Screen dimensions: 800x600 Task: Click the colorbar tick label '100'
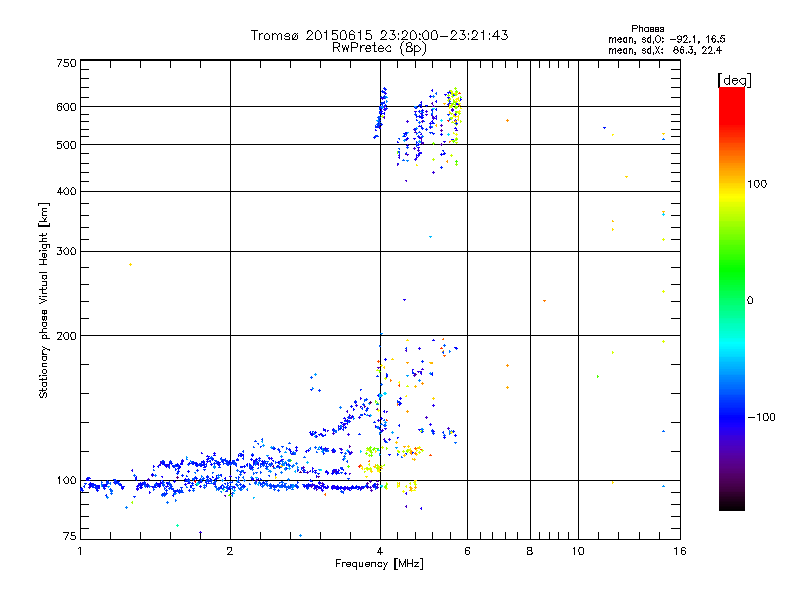[757, 184]
